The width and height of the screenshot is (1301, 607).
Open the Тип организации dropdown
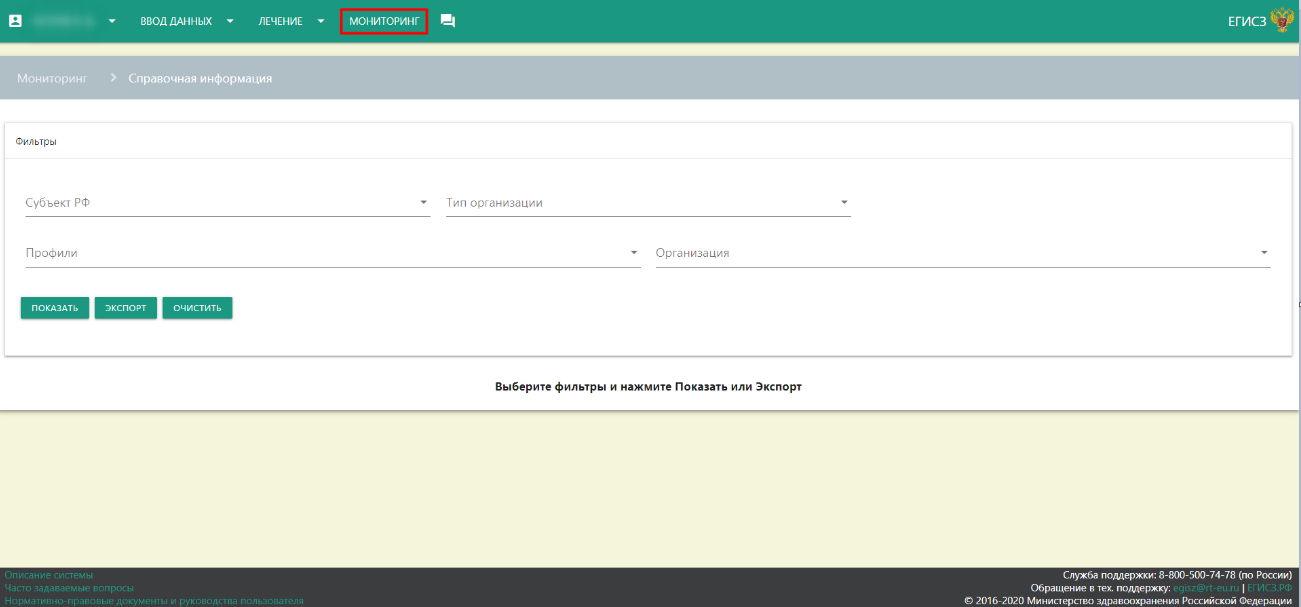(648, 203)
